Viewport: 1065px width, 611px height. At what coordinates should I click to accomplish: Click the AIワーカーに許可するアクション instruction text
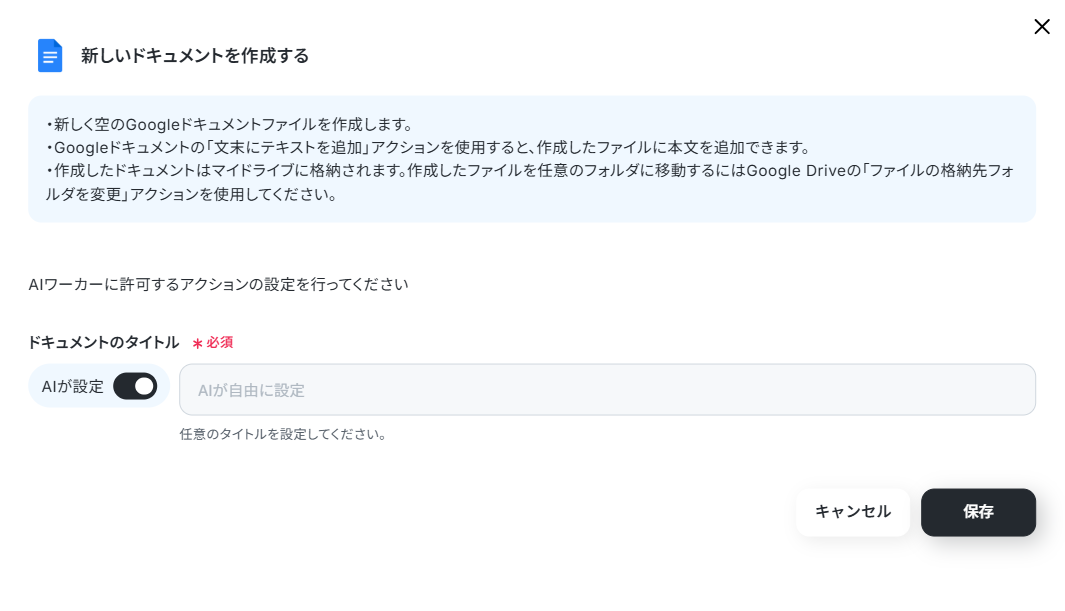pos(219,284)
